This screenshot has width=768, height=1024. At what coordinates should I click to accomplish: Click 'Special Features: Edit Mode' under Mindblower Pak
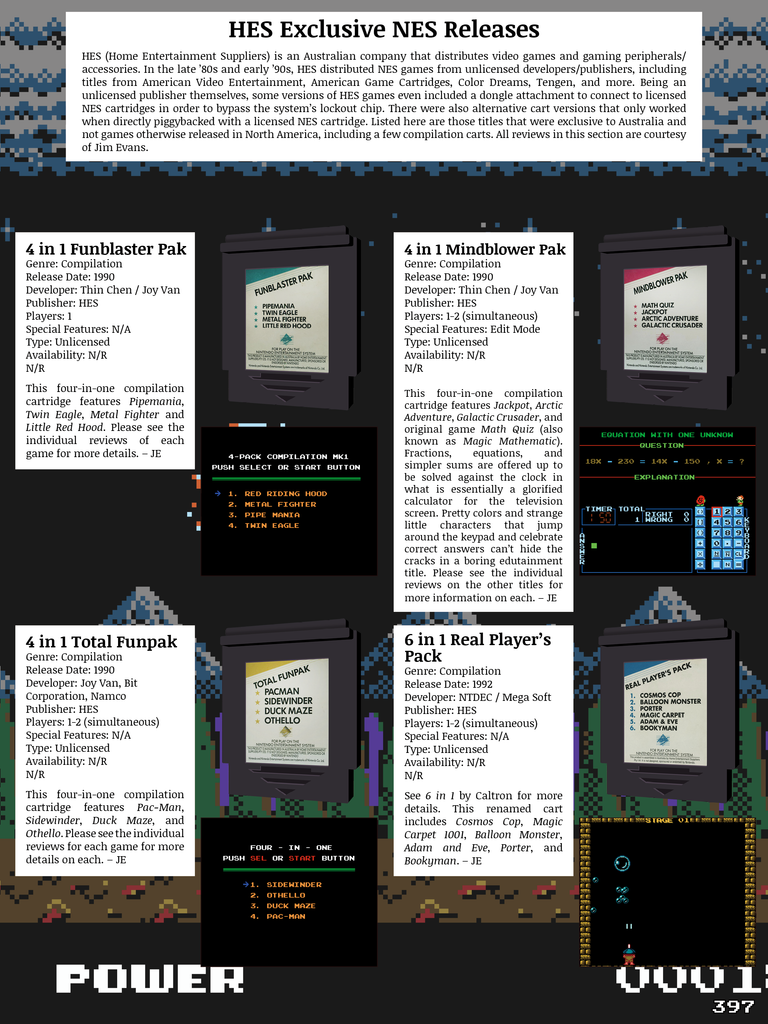472,329
